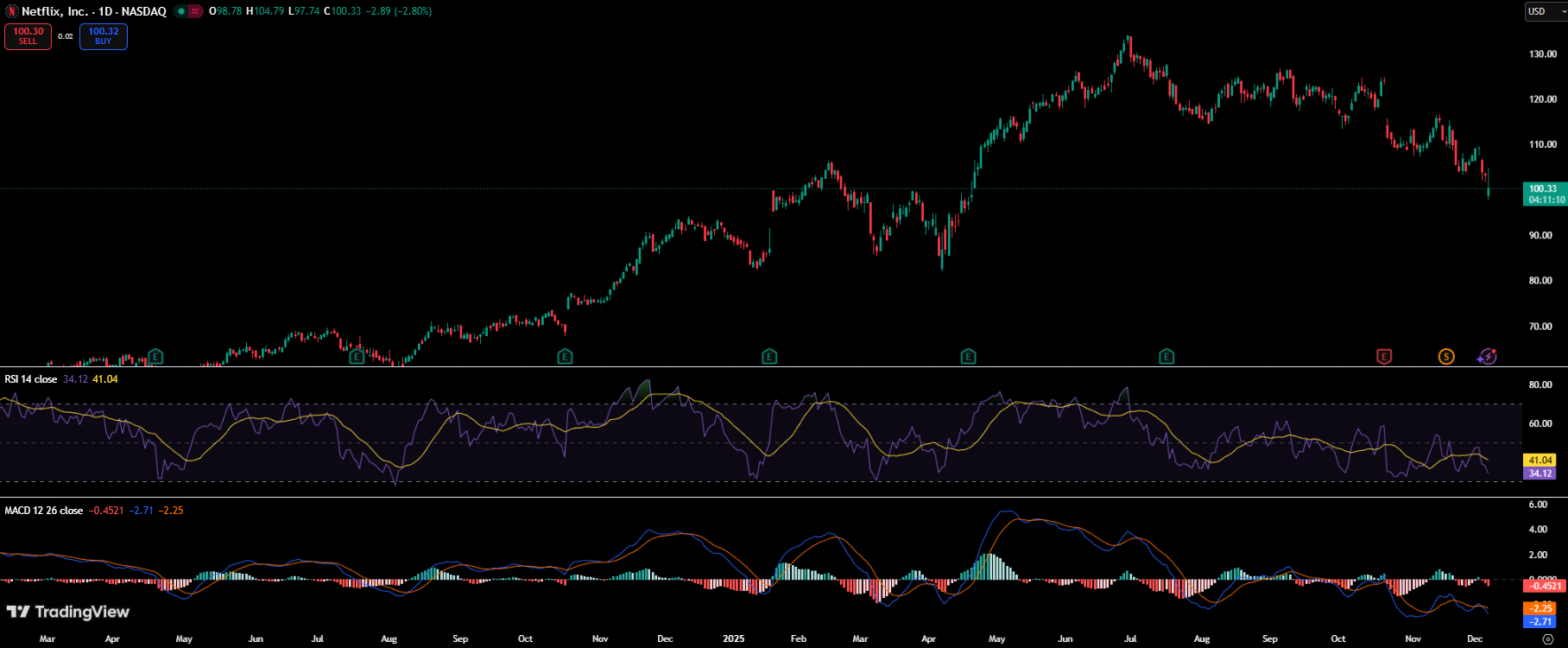Viewport: 1568px width, 648px height.
Task: Select the RSI 14 close indicator label
Action: (x=31, y=379)
